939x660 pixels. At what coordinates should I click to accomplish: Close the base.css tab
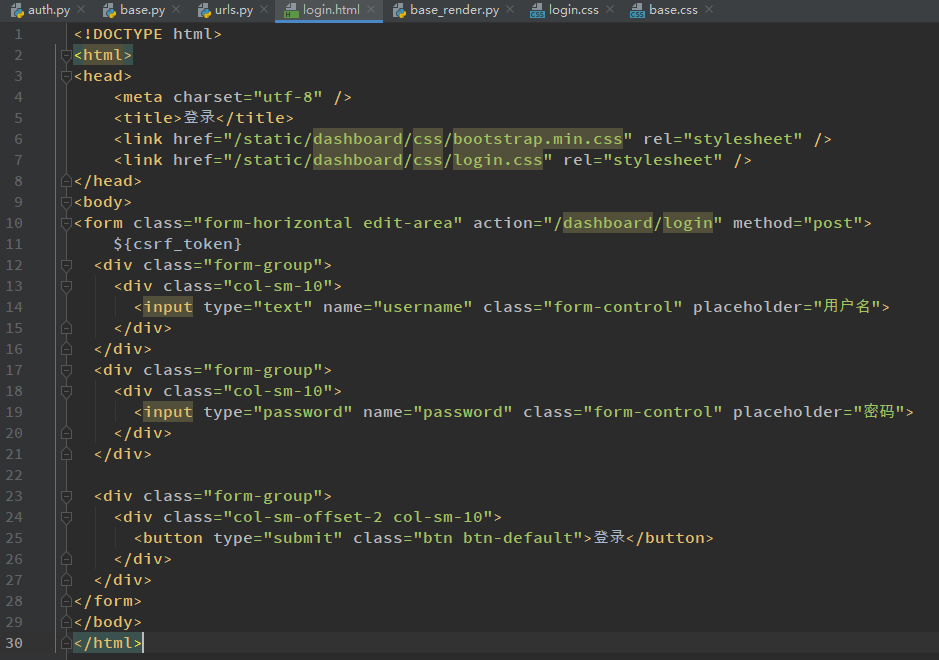click(710, 10)
